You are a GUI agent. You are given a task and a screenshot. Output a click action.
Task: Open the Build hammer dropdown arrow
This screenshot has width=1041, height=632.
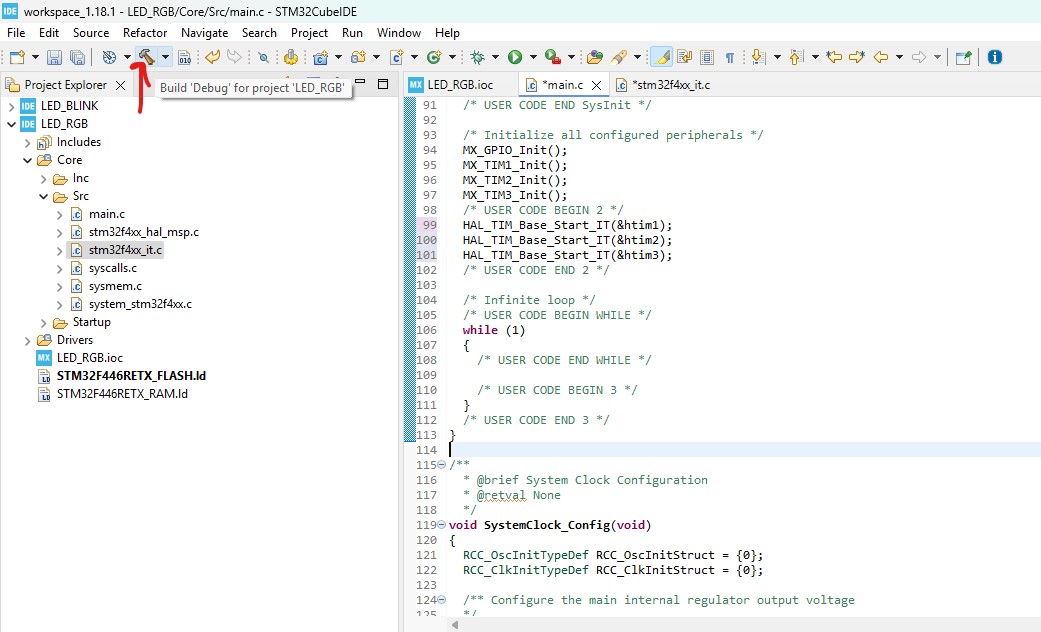(x=165, y=57)
